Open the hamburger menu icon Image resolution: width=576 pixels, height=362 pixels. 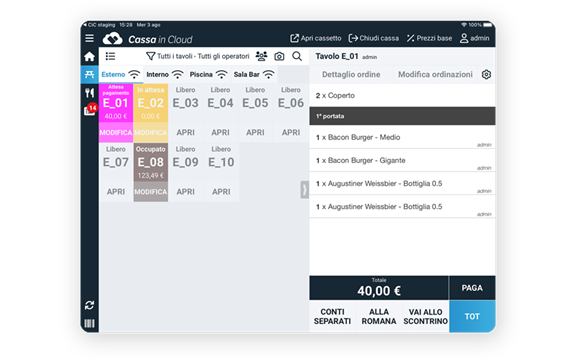(89, 38)
